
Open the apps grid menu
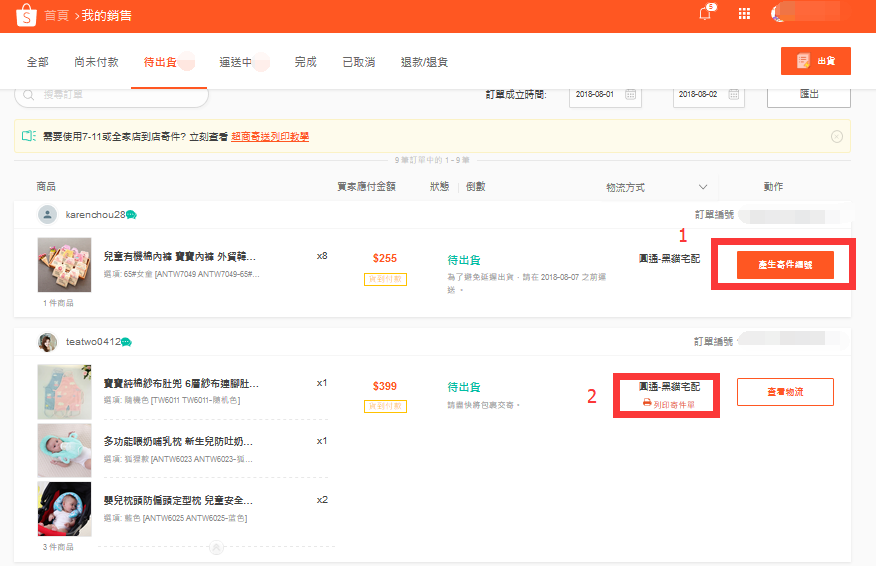744,14
